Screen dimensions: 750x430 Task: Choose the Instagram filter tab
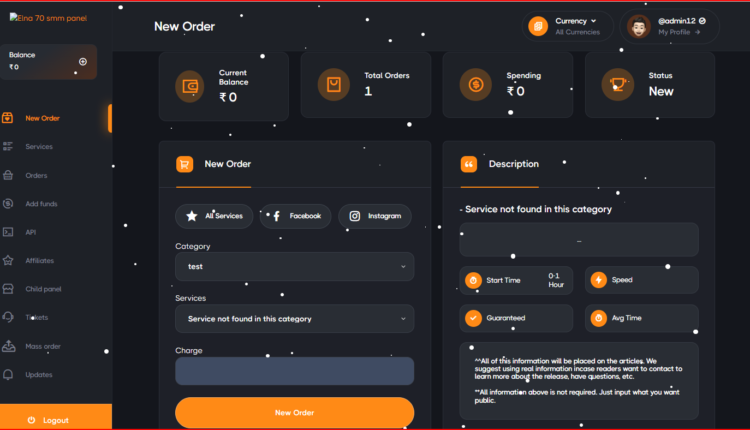pos(375,216)
